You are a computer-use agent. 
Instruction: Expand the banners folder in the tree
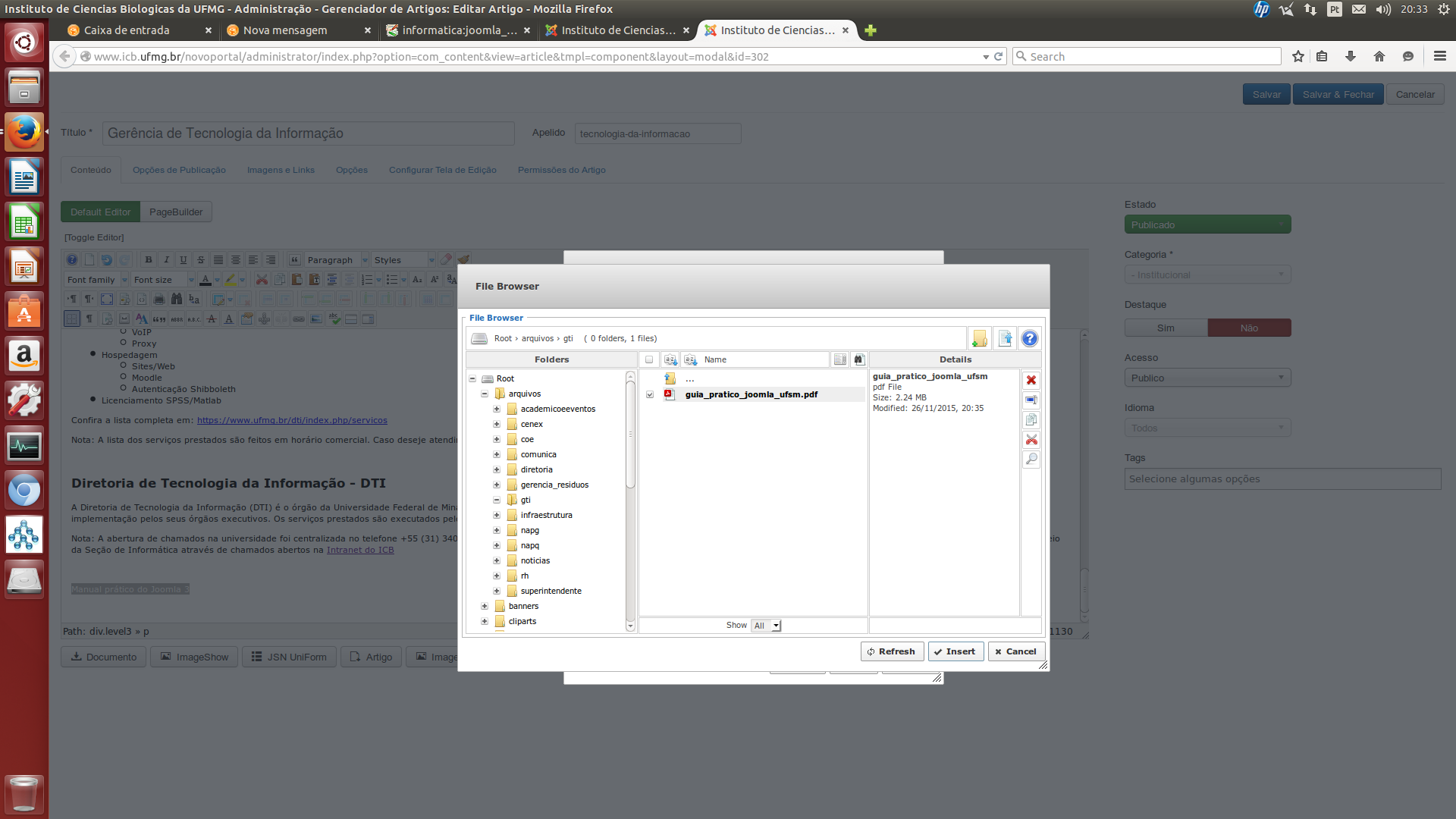point(485,607)
